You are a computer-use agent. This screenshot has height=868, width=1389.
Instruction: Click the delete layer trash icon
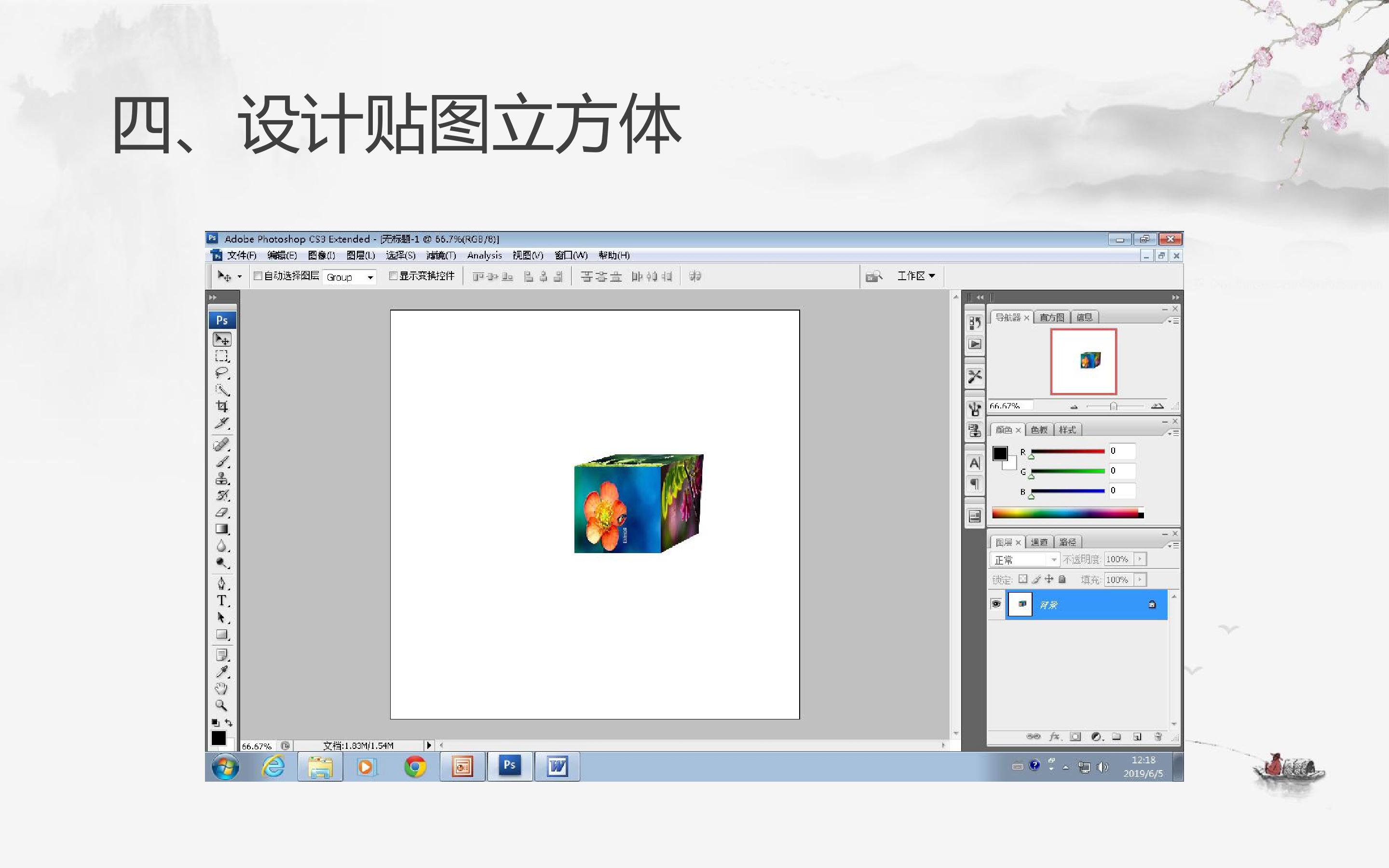pos(1158,736)
